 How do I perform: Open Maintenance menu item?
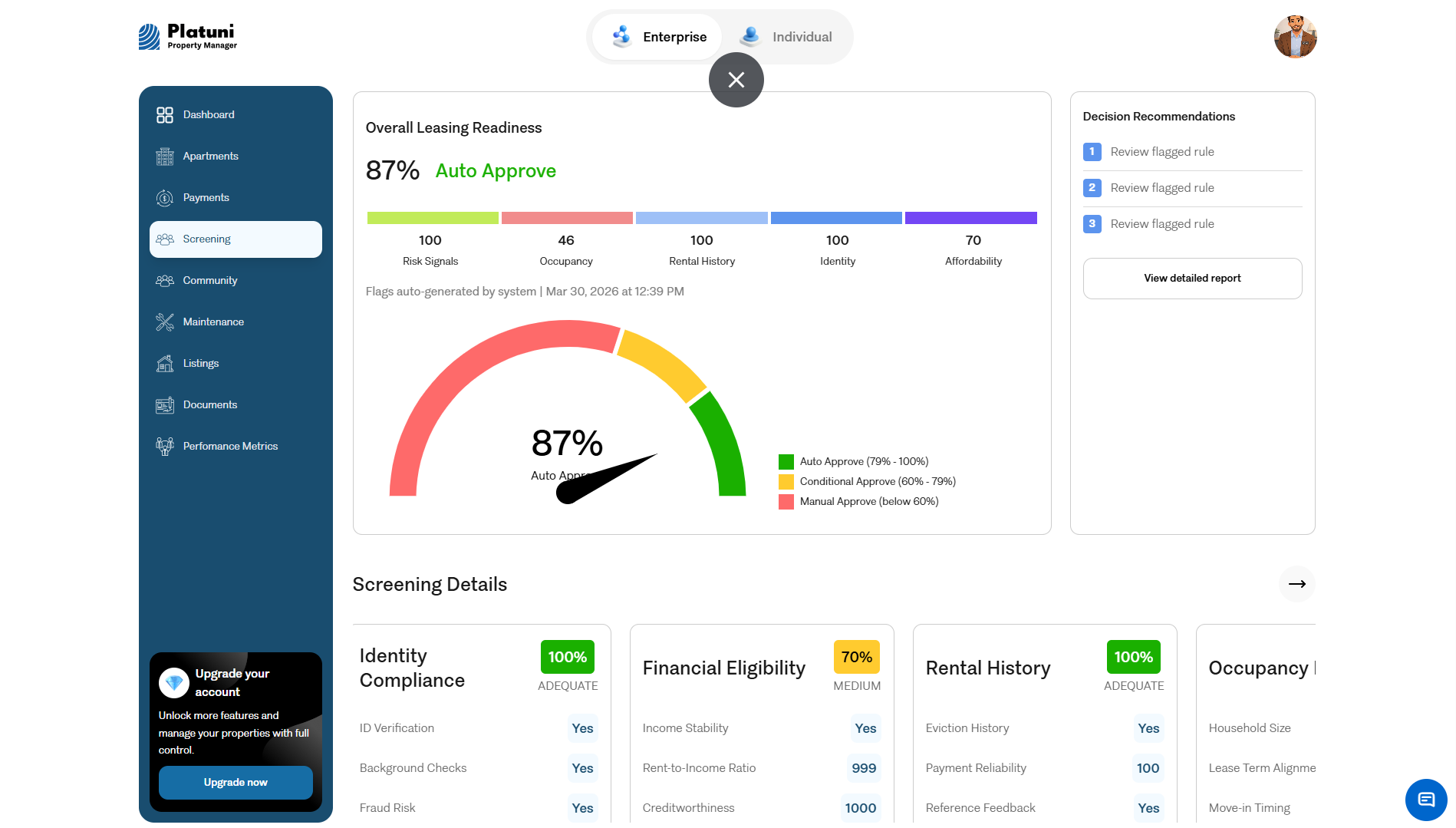click(236, 322)
